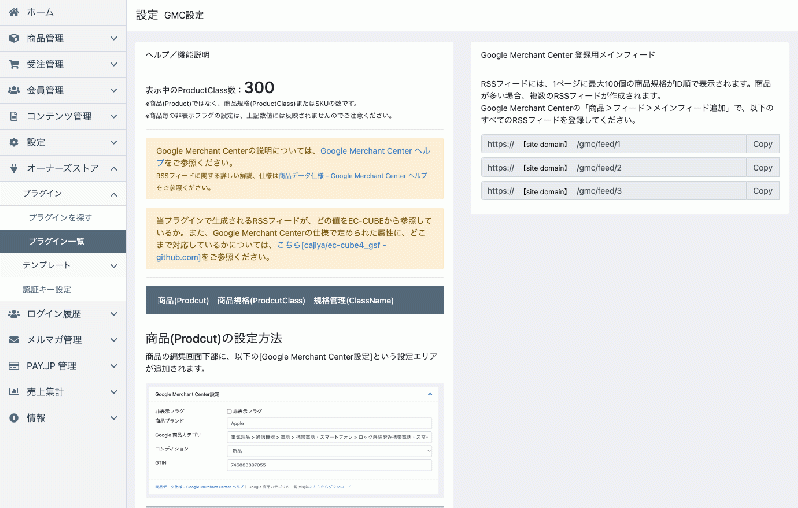The width and height of the screenshot is (798, 508).
Task: Click the Google Merchant Center 登録用メインフィード title
Action: [567, 55]
